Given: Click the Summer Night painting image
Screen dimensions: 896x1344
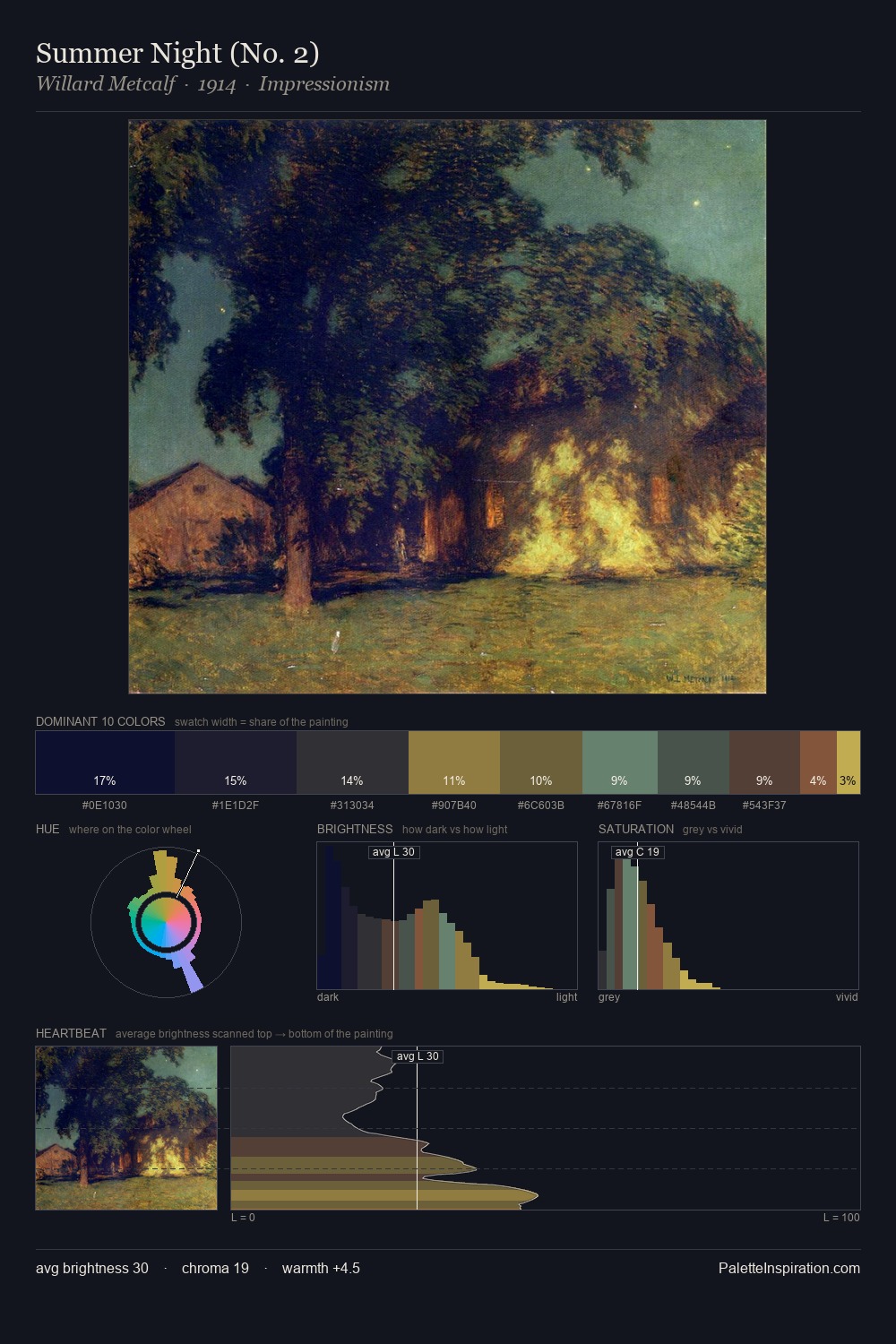Looking at the screenshot, I should (447, 407).
